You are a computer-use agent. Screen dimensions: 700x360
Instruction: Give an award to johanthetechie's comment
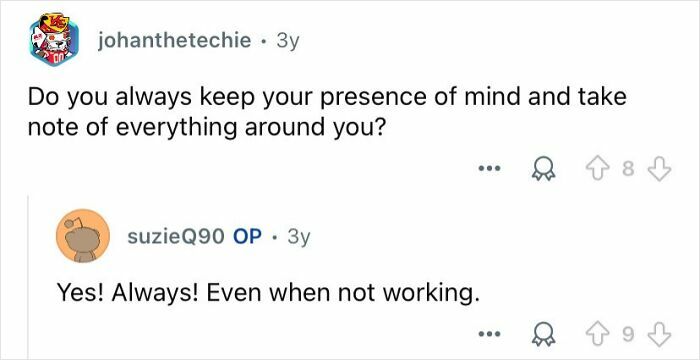pyautogui.click(x=542, y=171)
